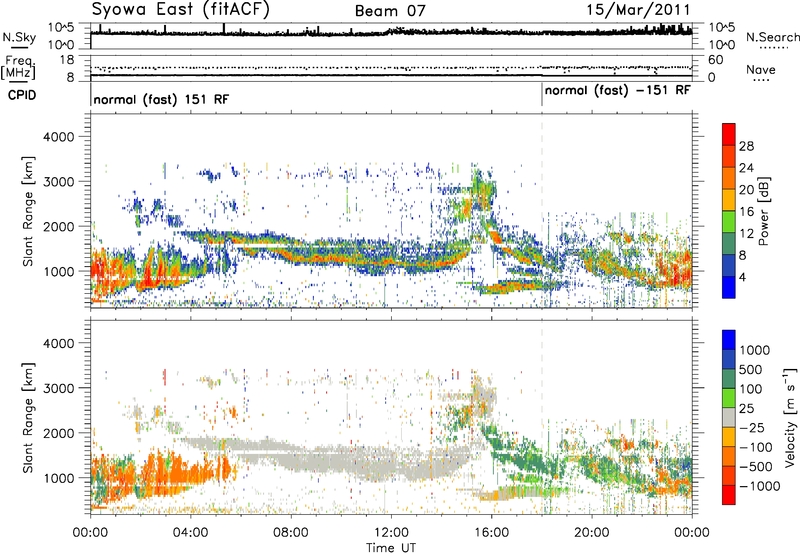
Task: Click the 4000 tick on the velocity panel axis
Action: (x=58, y=343)
